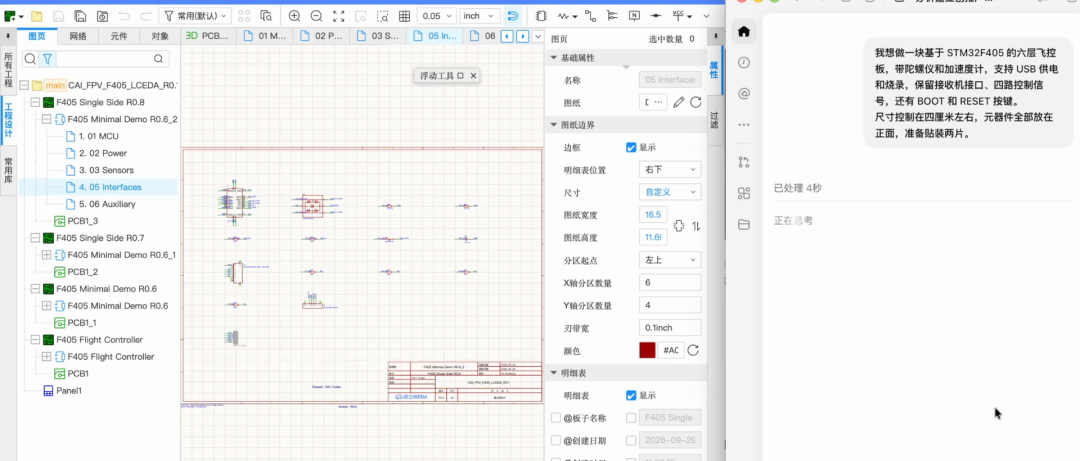Open the 0.05 grid size dropdown
Viewport: 1080px width, 461px height.
(436, 16)
